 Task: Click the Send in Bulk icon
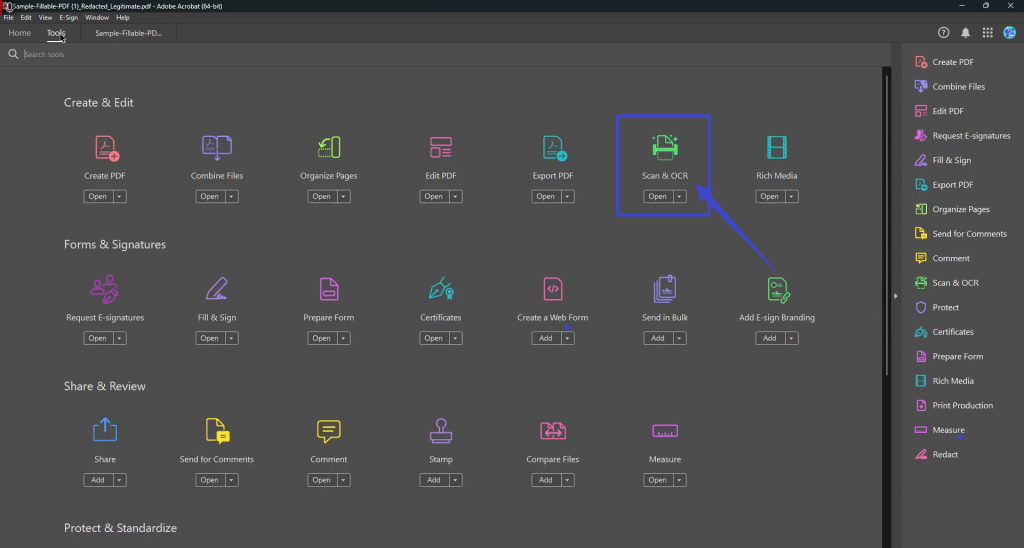coord(665,289)
